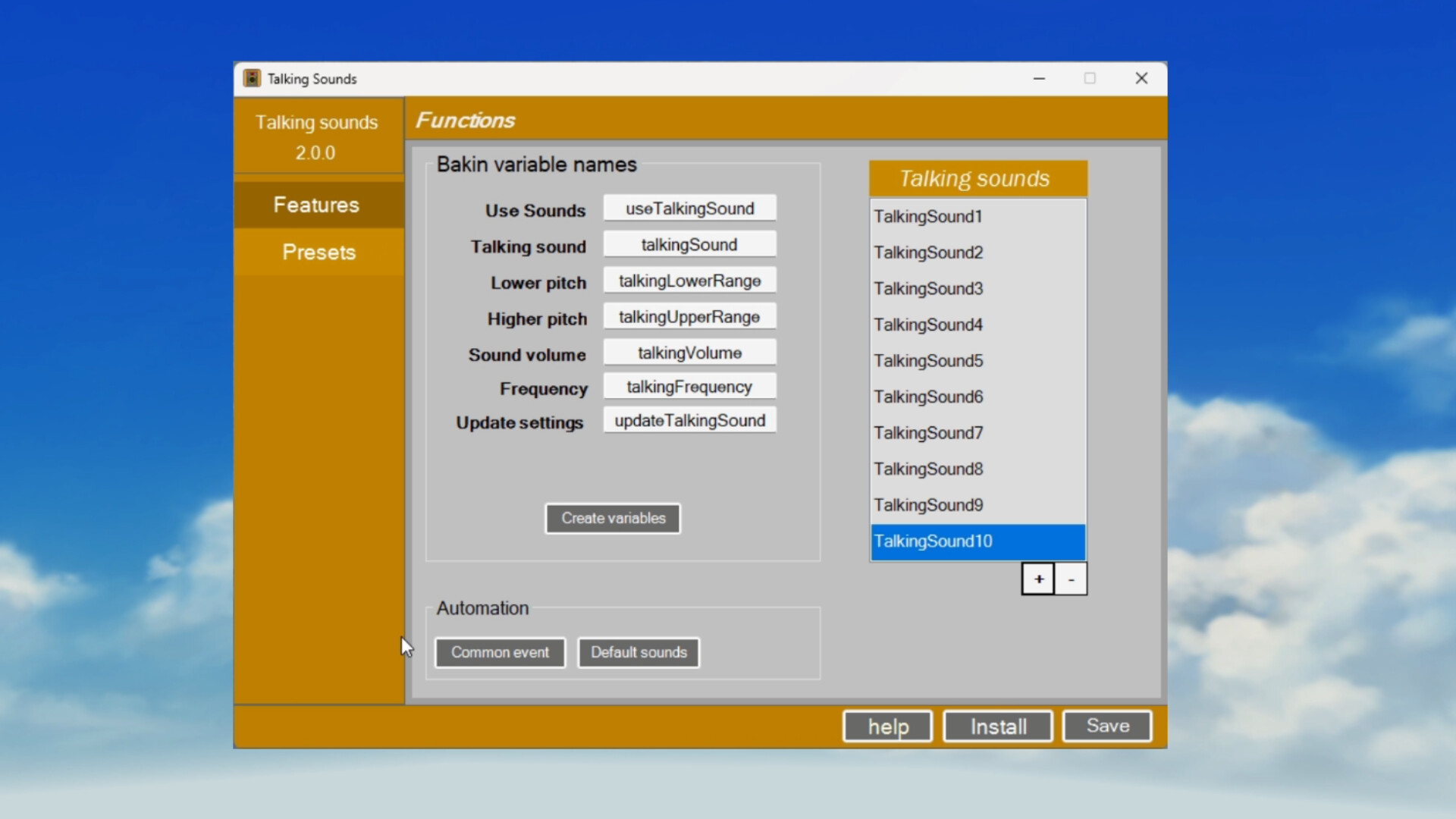This screenshot has width=1456, height=819.
Task: Switch to the Features section
Action: click(317, 204)
